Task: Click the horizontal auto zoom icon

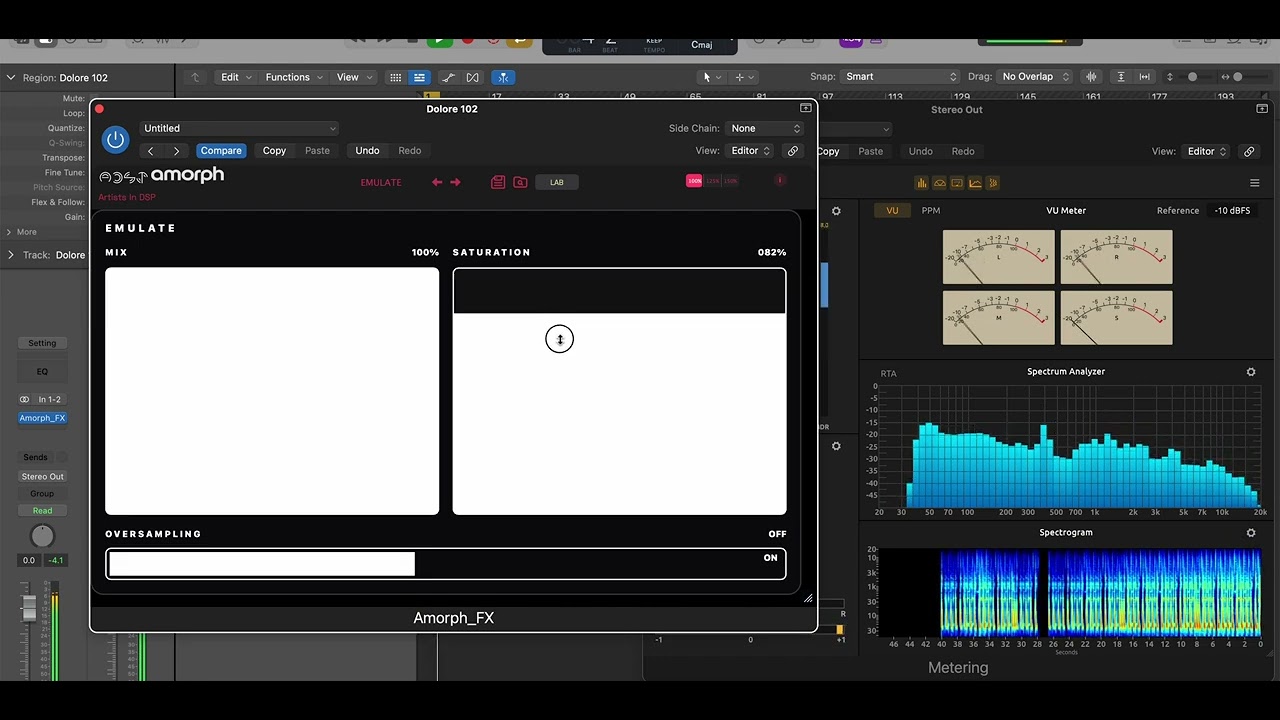Action: [1144, 77]
